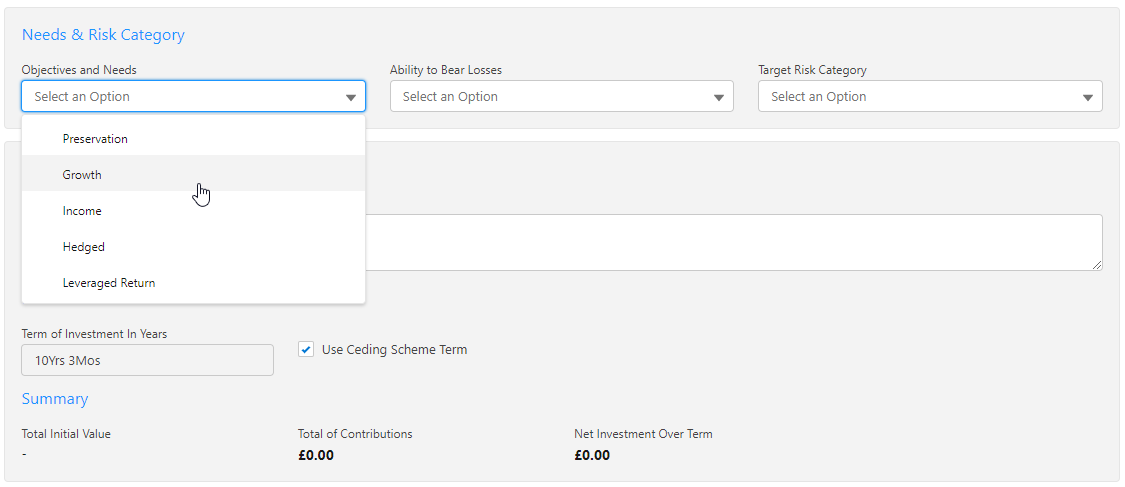The width and height of the screenshot is (1125, 487).
Task: Click the Target Risk Category arrow icon
Action: point(1088,97)
